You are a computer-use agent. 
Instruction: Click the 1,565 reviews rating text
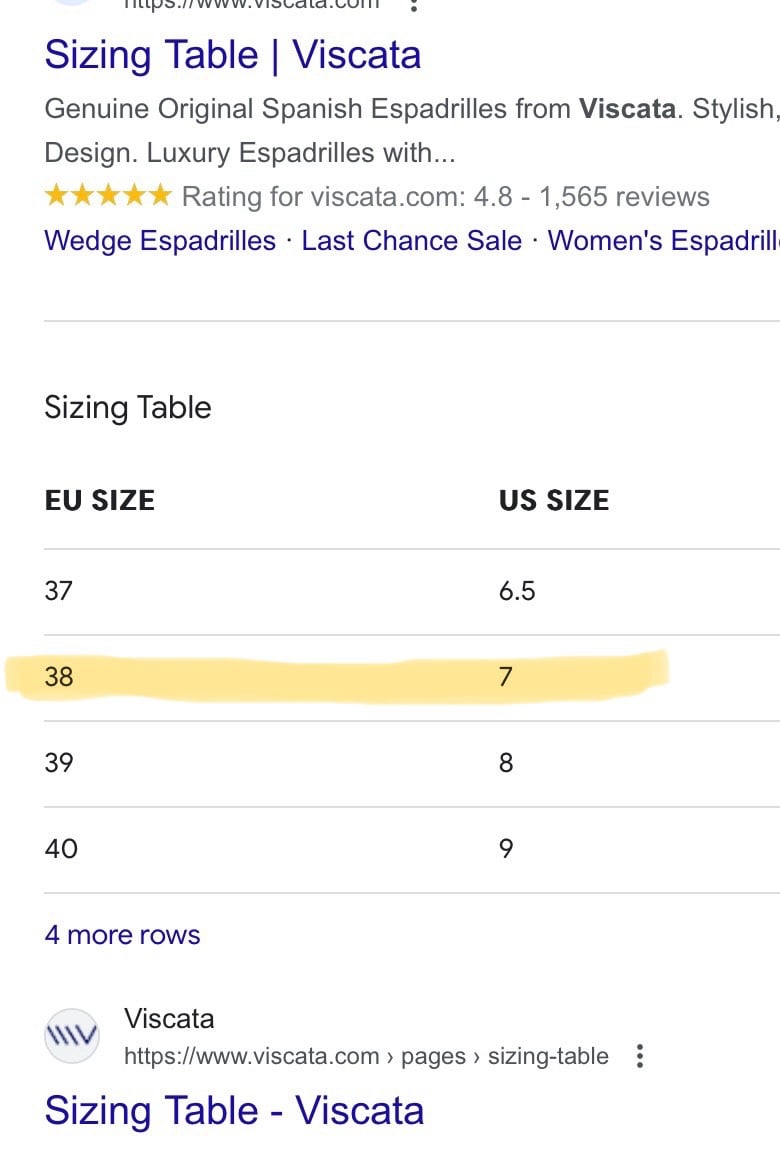click(624, 196)
